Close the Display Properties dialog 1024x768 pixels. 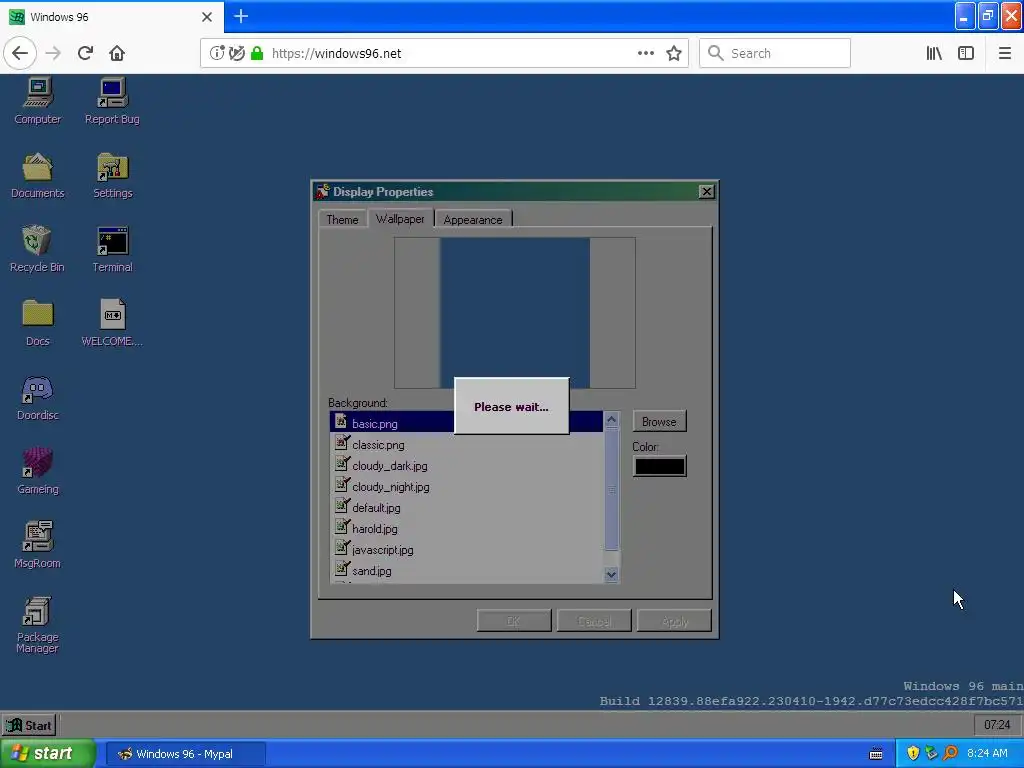tap(706, 191)
